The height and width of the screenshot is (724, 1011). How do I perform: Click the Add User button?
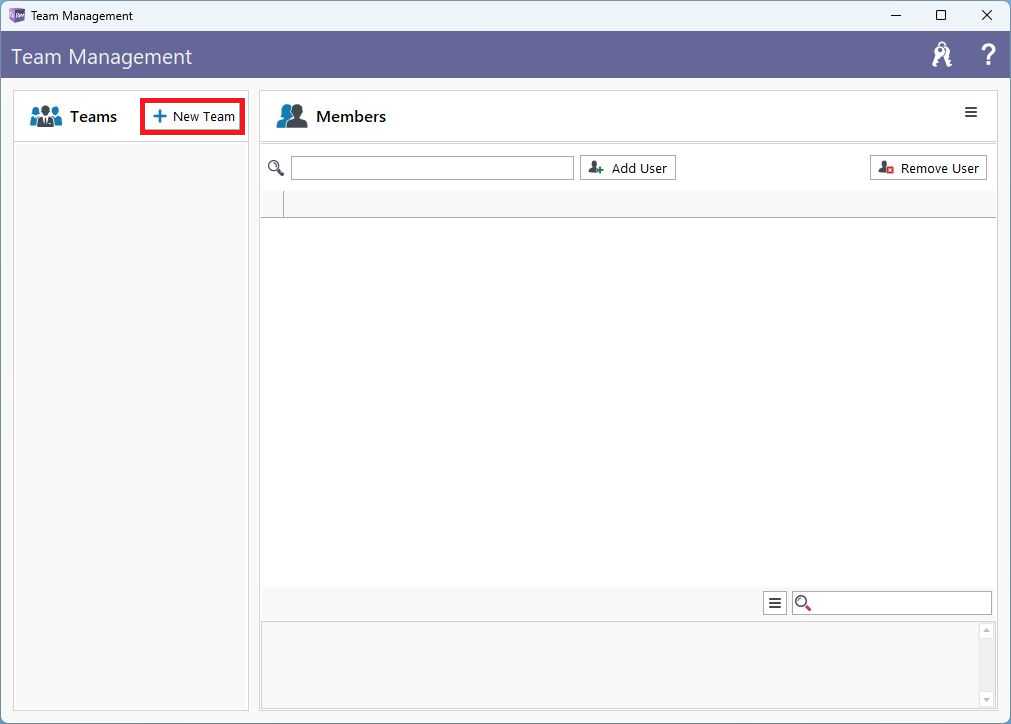coord(627,168)
